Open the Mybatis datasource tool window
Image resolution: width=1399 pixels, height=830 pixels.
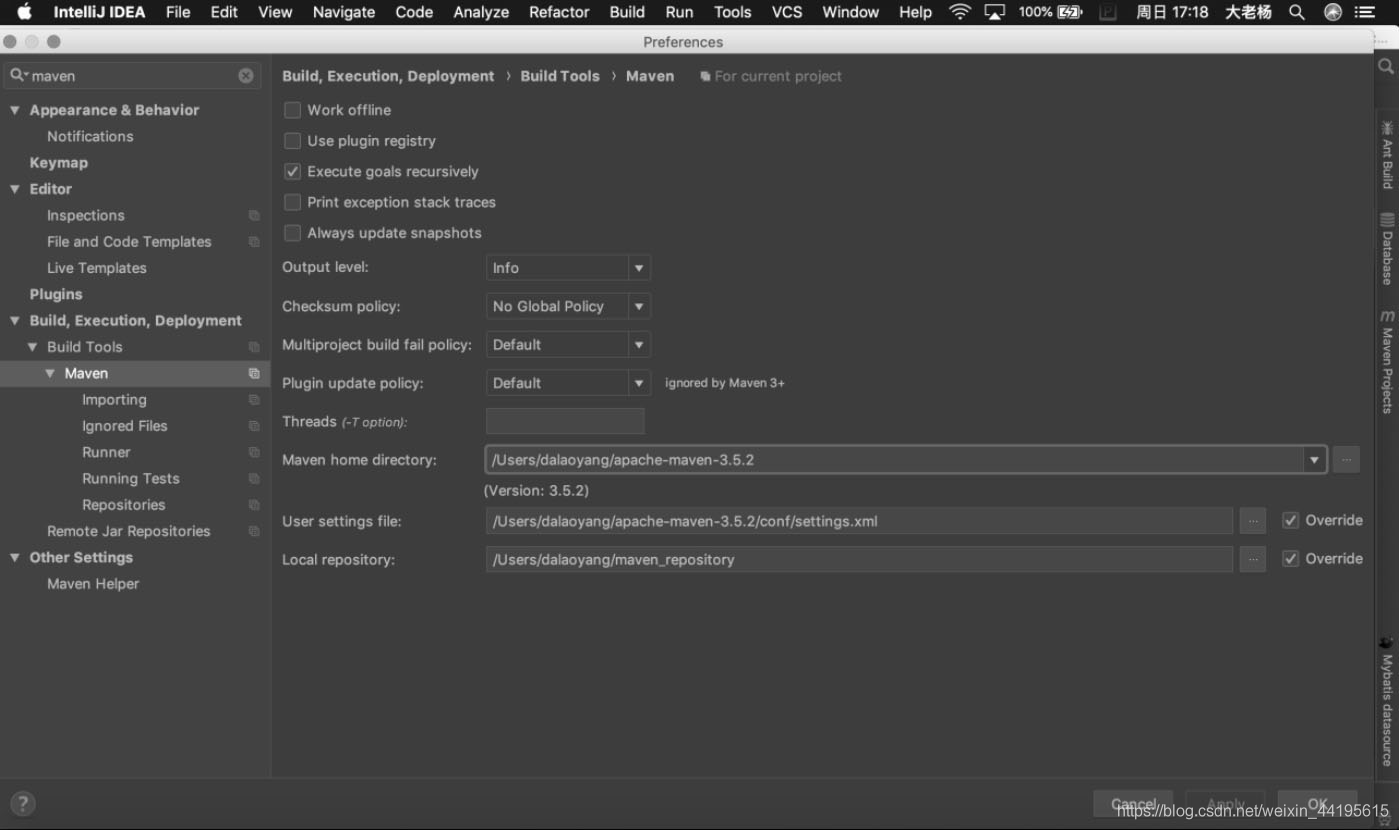[1387, 702]
